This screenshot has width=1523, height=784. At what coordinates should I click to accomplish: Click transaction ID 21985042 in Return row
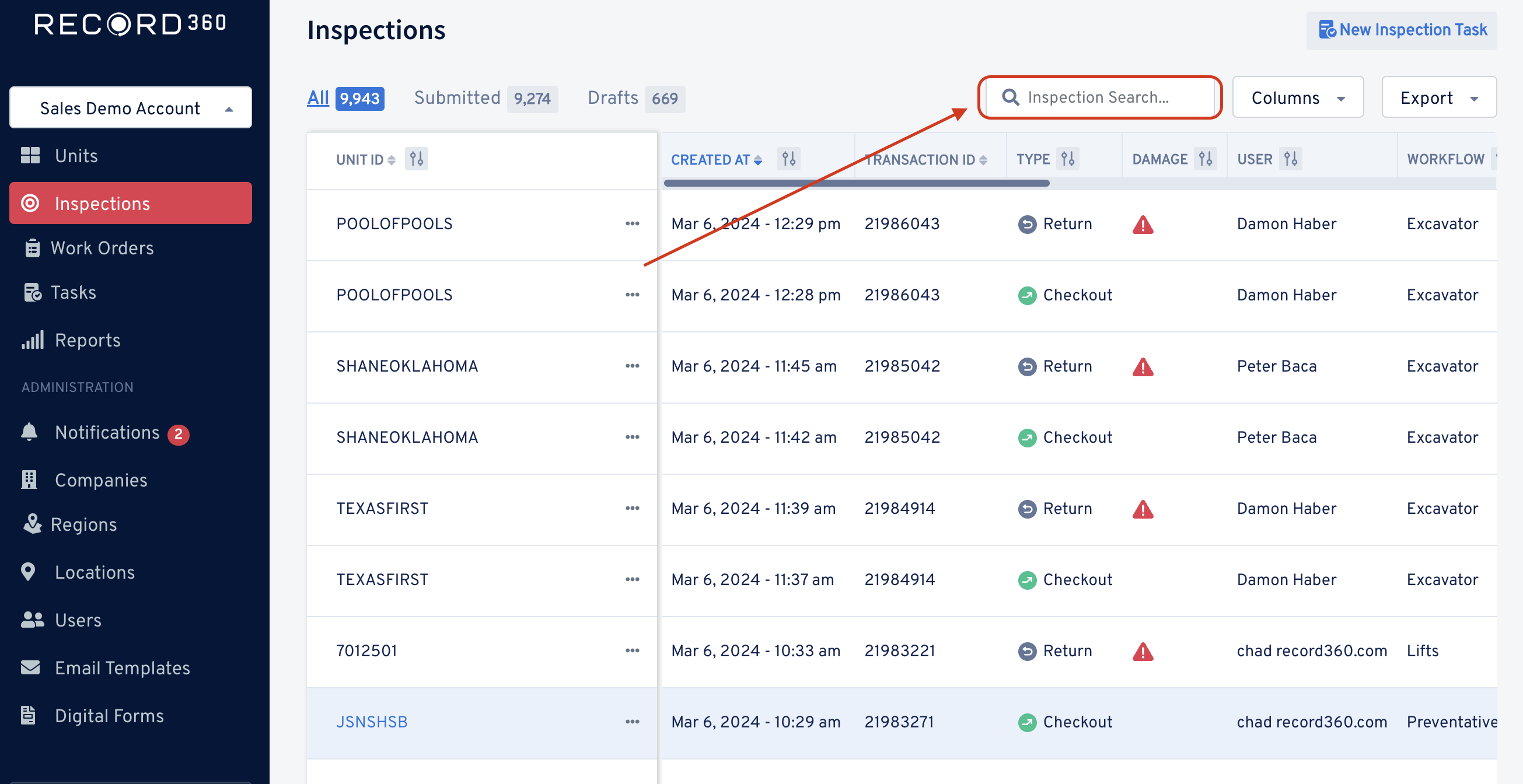pos(902,366)
